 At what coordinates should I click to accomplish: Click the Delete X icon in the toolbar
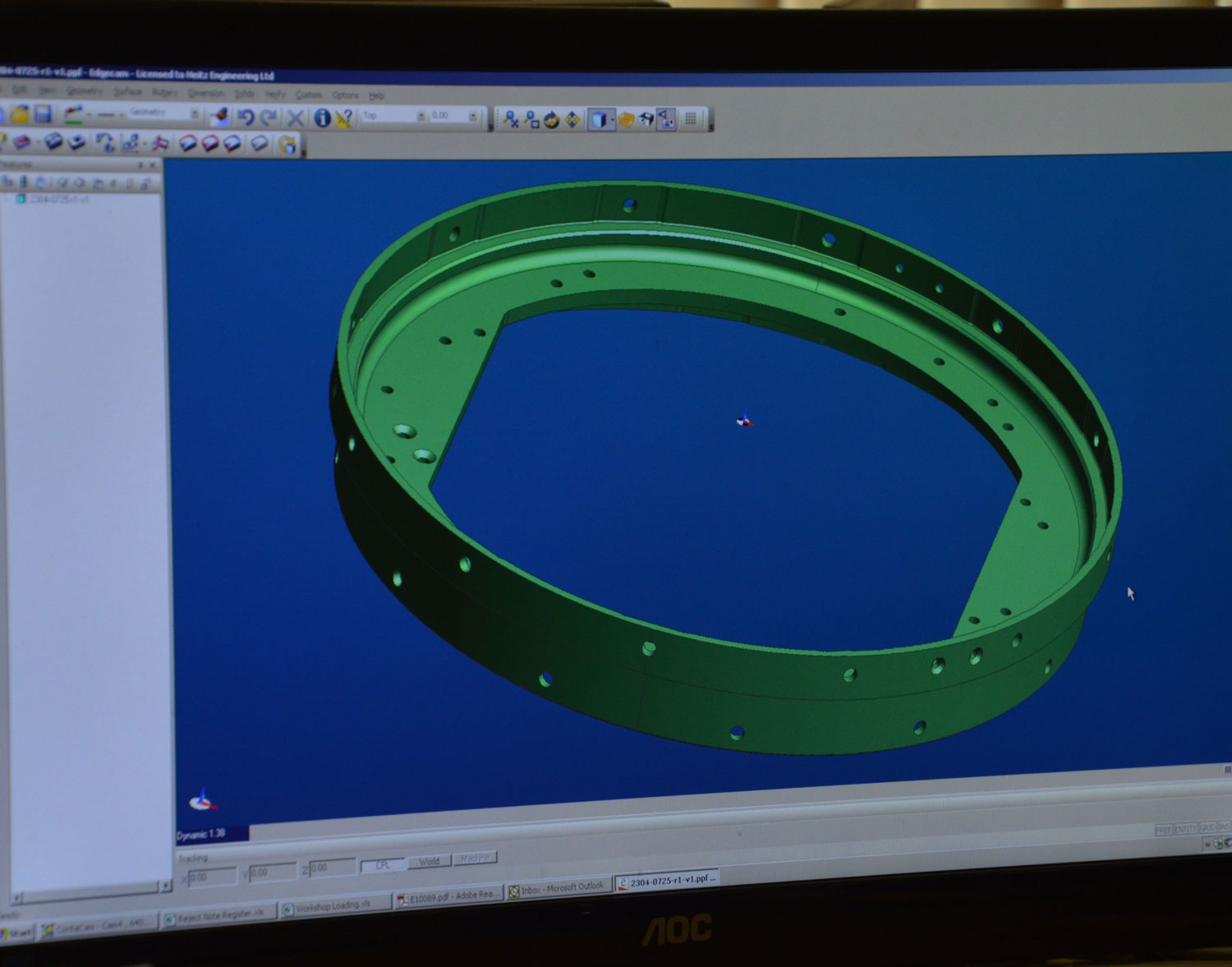295,118
